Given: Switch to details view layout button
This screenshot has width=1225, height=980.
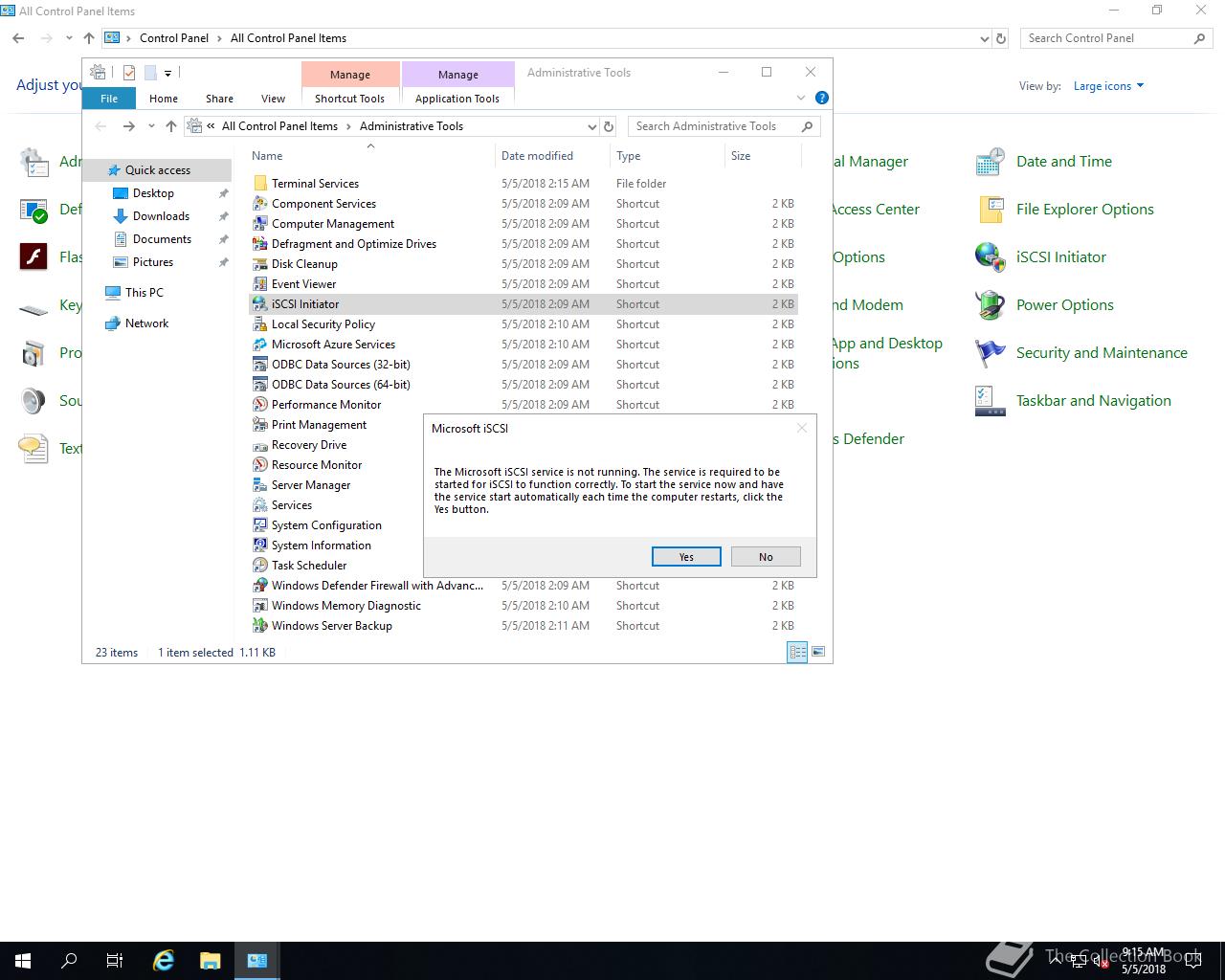Looking at the screenshot, I should [797, 652].
